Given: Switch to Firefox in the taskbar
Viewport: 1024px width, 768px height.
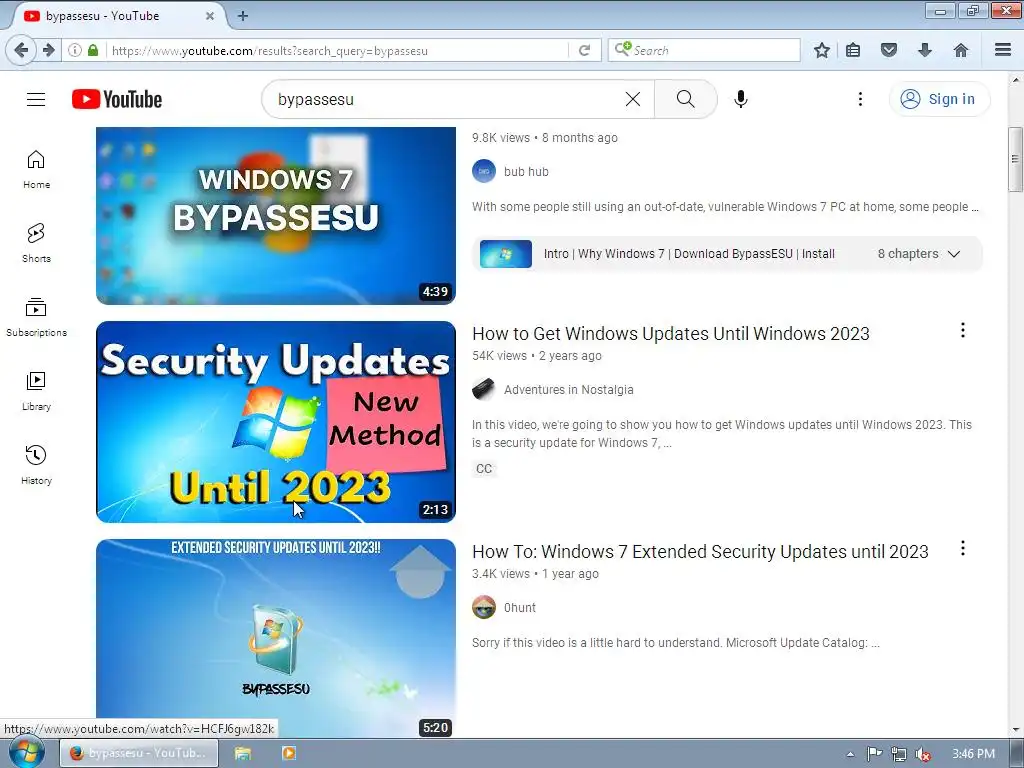Looking at the screenshot, I should point(139,754).
